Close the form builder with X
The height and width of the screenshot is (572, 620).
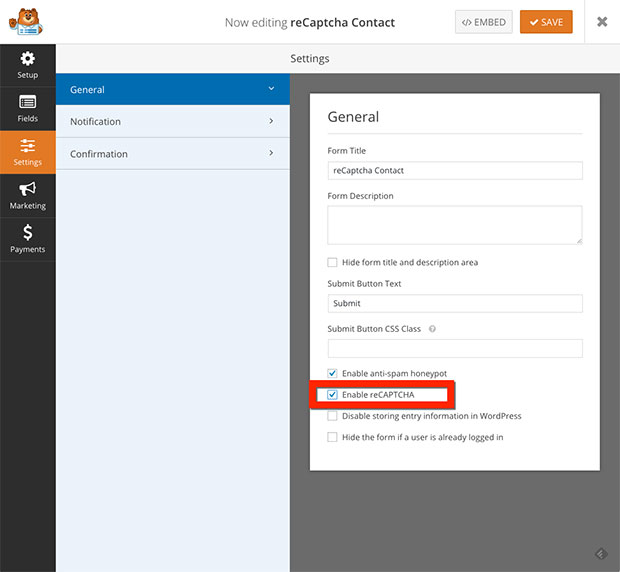(x=602, y=21)
